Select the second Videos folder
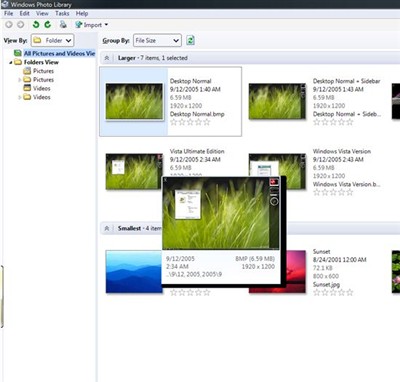 click(42, 97)
